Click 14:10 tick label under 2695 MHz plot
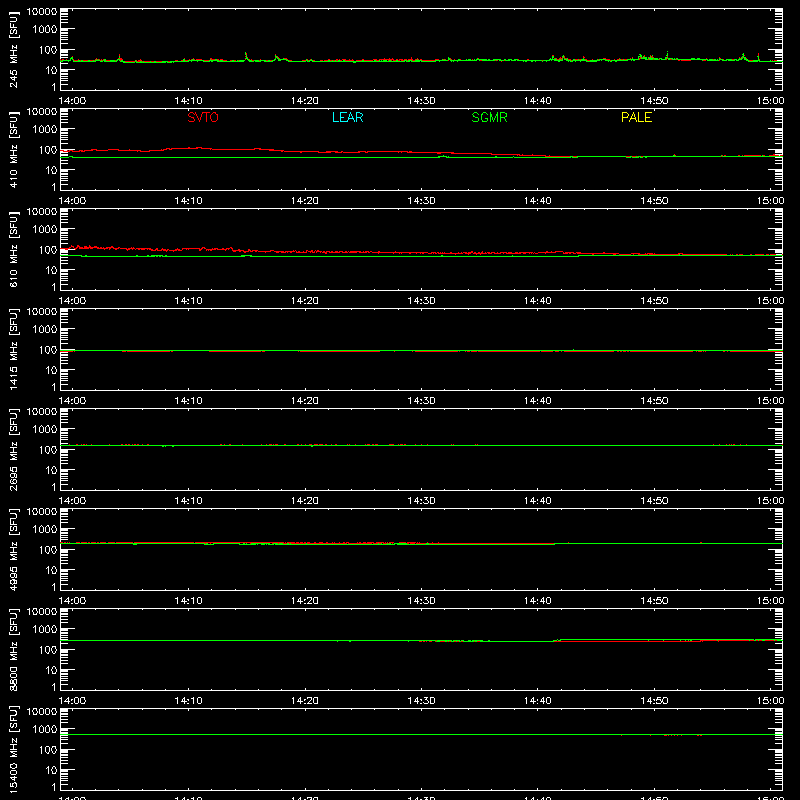This screenshot has width=800, height=800. (x=188, y=501)
